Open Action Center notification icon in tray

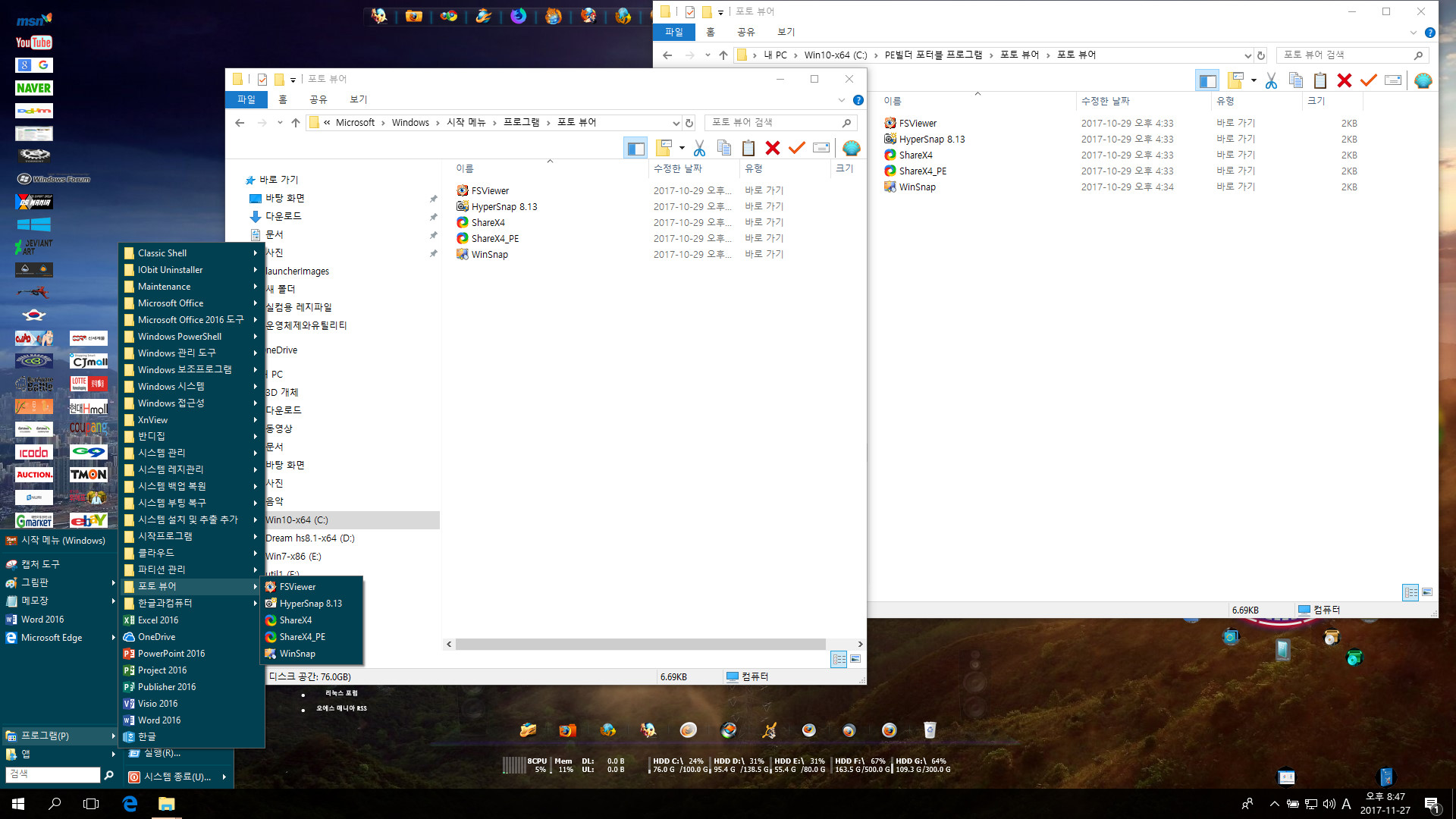1432,805
